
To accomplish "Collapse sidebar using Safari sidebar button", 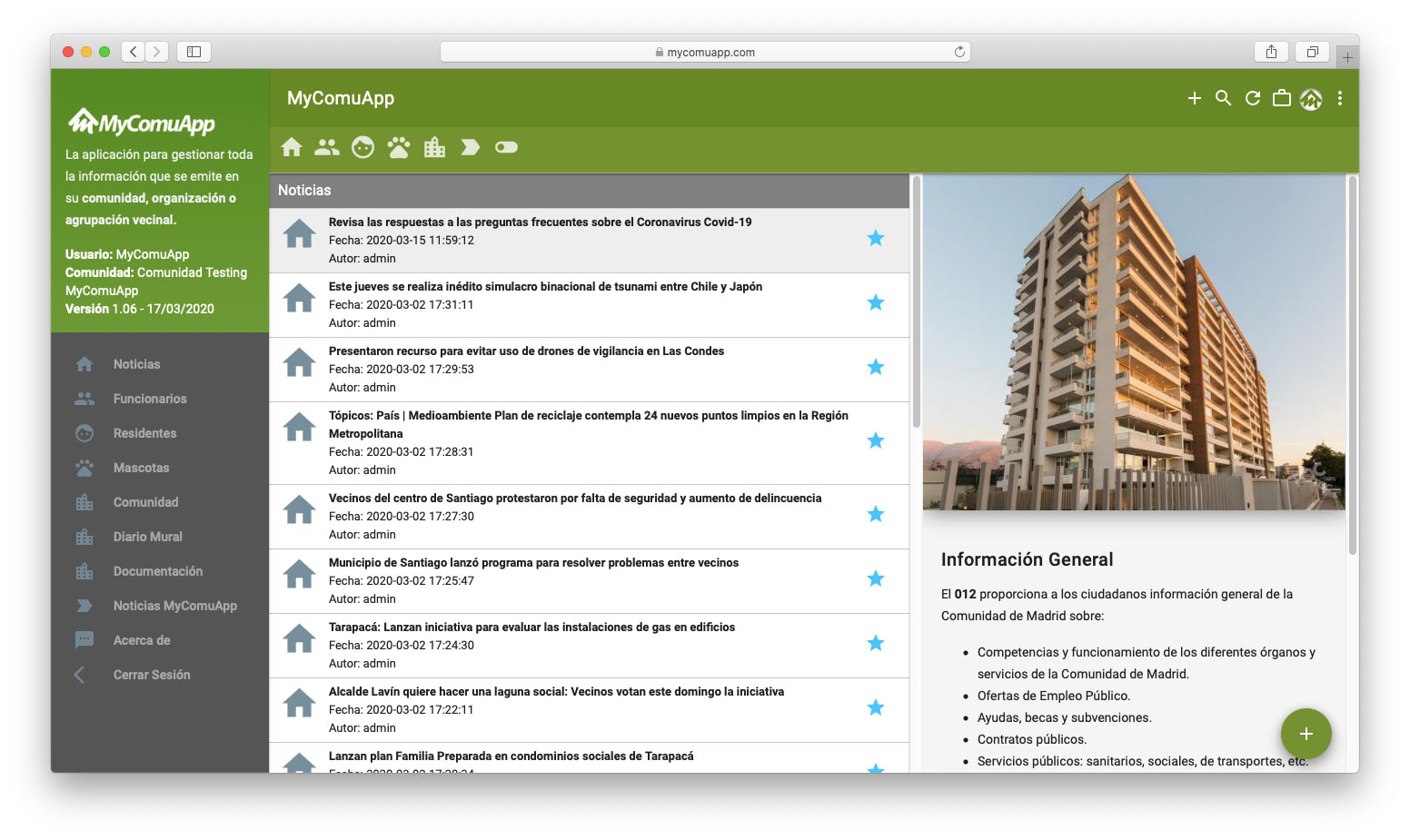I will tap(194, 52).
